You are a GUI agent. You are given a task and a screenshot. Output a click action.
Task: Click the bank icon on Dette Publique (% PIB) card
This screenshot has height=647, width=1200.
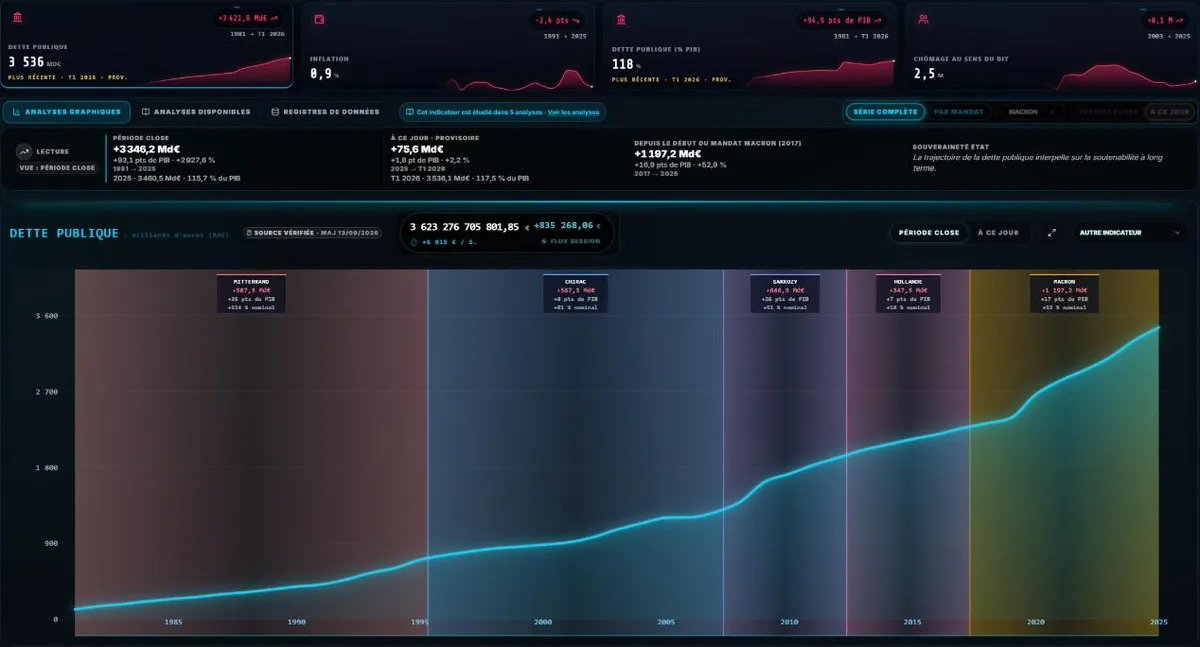pos(622,19)
